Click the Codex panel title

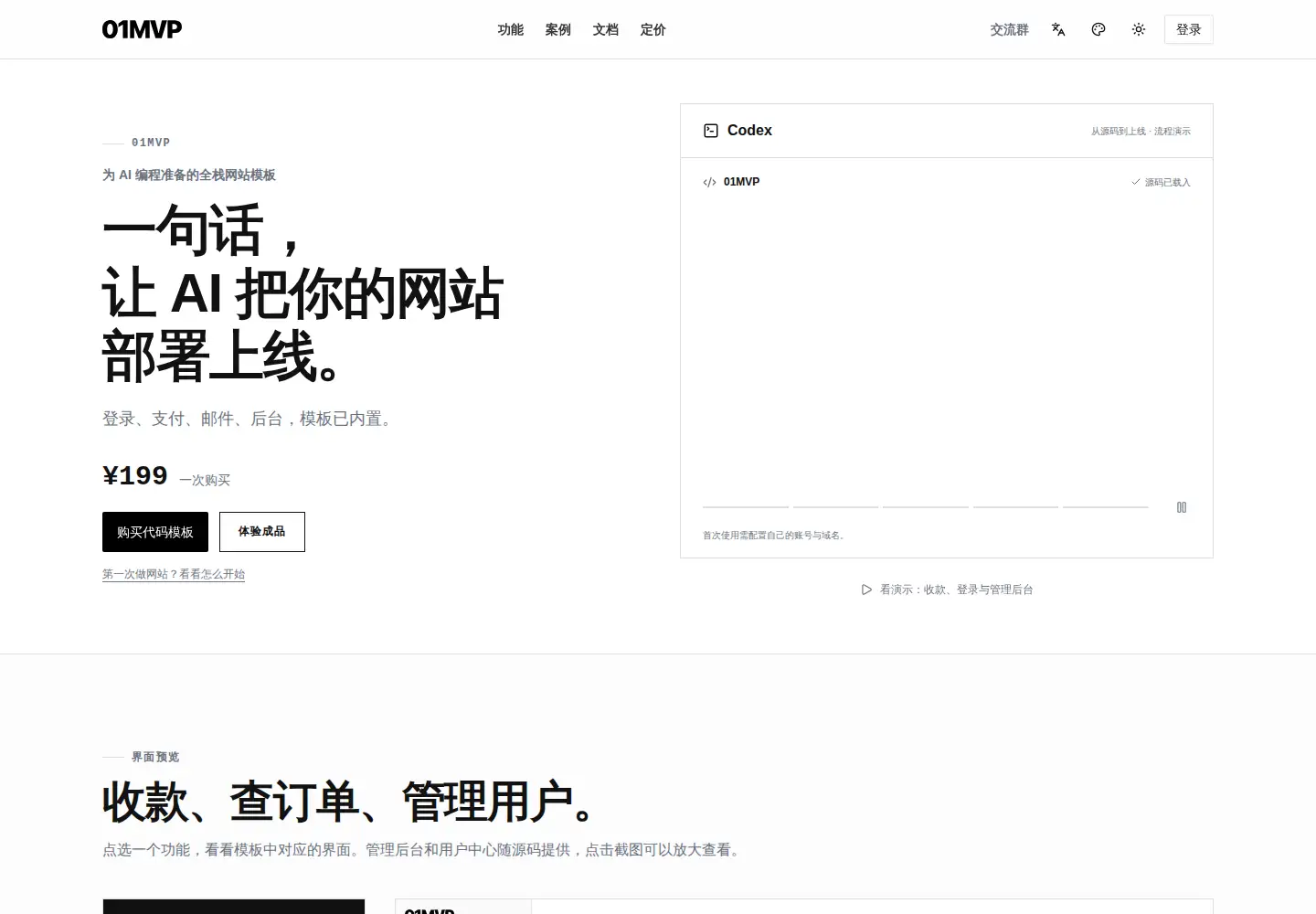tap(749, 131)
